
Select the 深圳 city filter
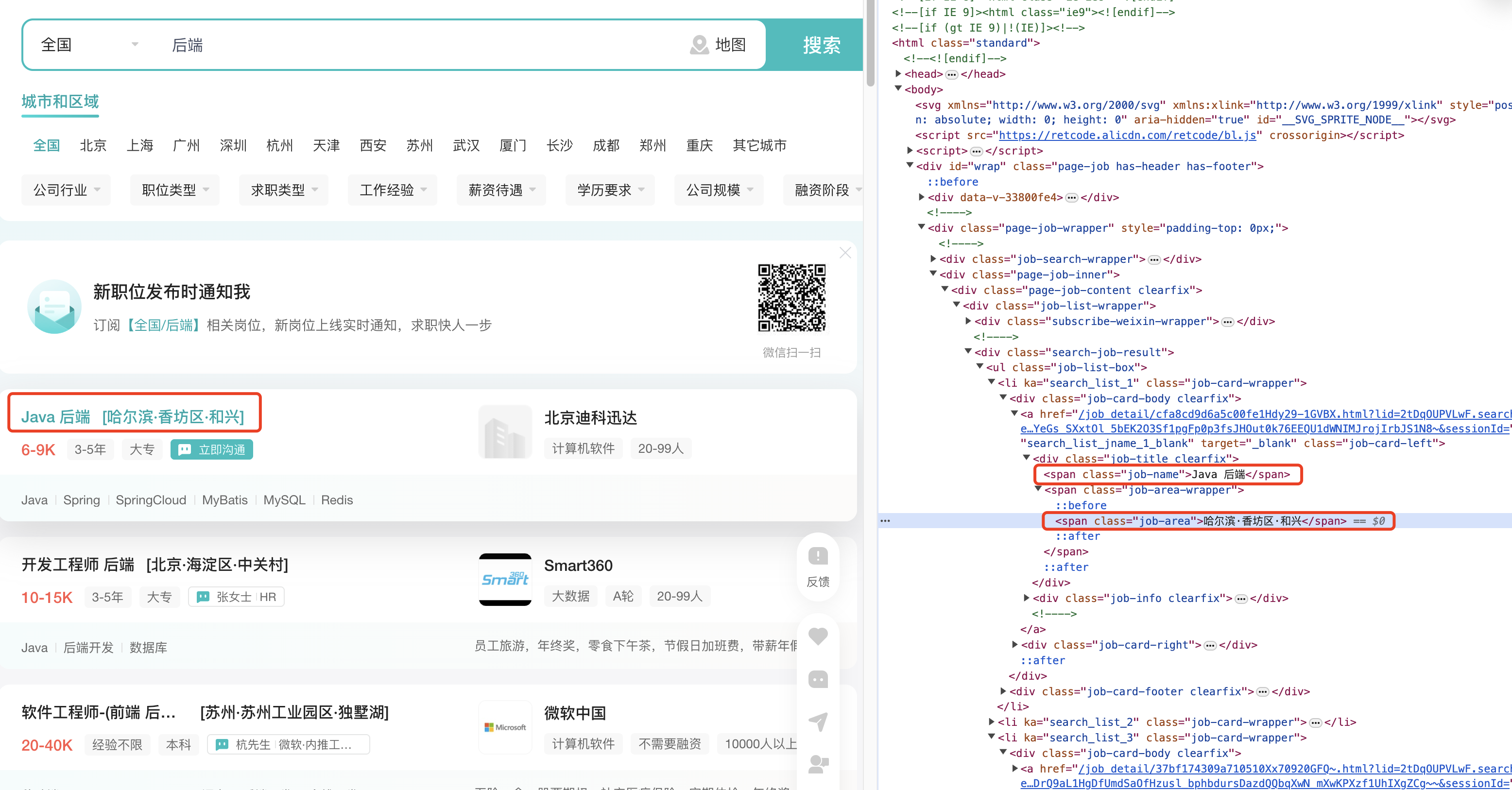click(x=233, y=145)
